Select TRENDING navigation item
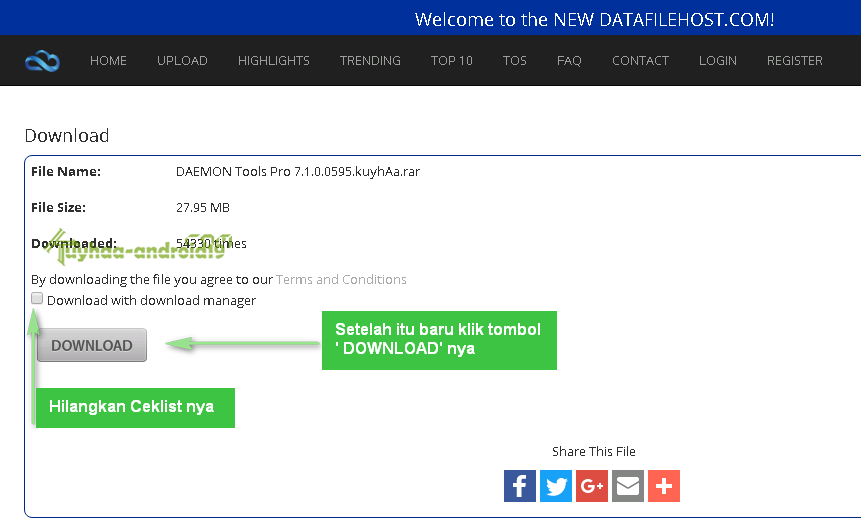Image resolution: width=861 pixels, height=521 pixels. [370, 60]
